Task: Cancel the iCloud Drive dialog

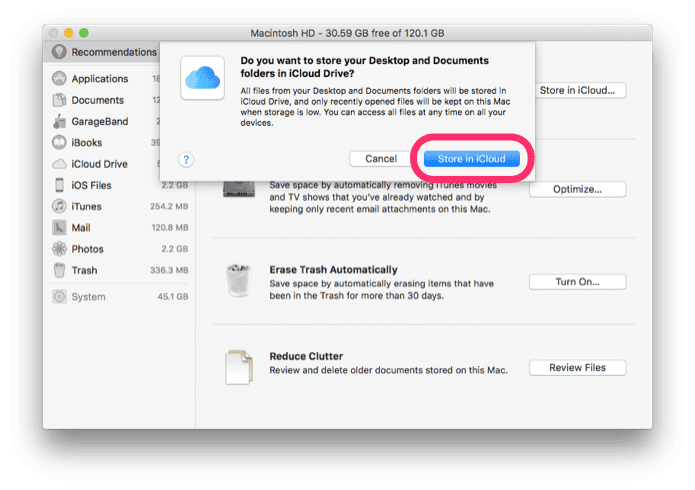Action: (x=381, y=159)
